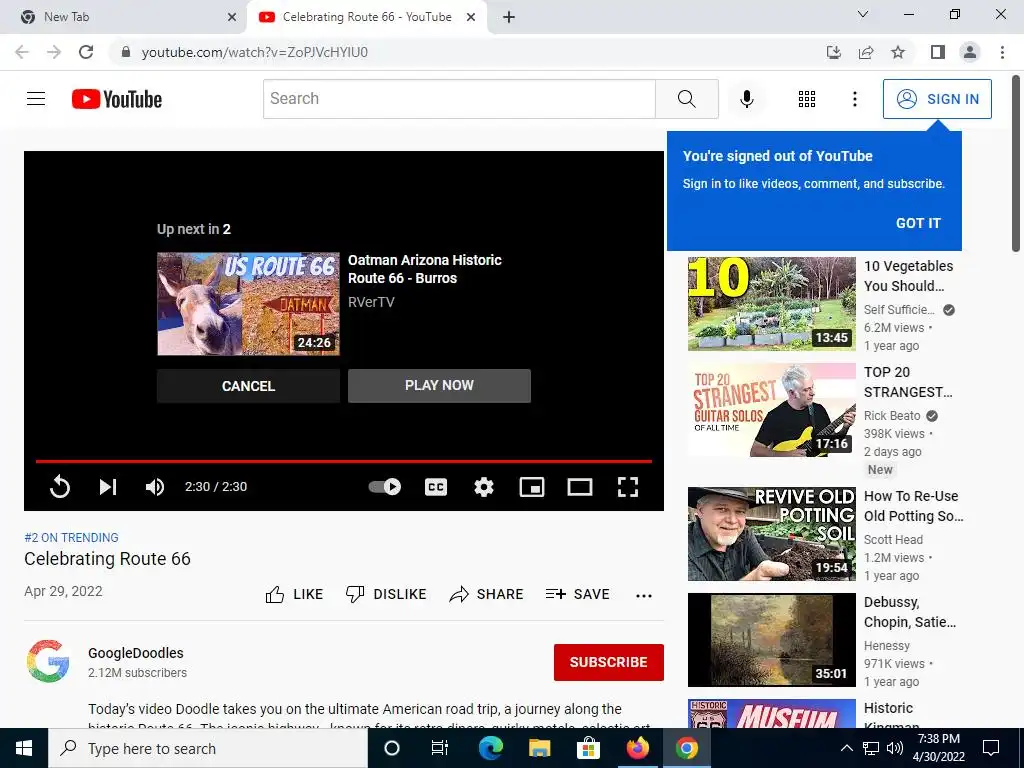
Task: Click the Chrome address bar URL
Action: click(x=255, y=52)
